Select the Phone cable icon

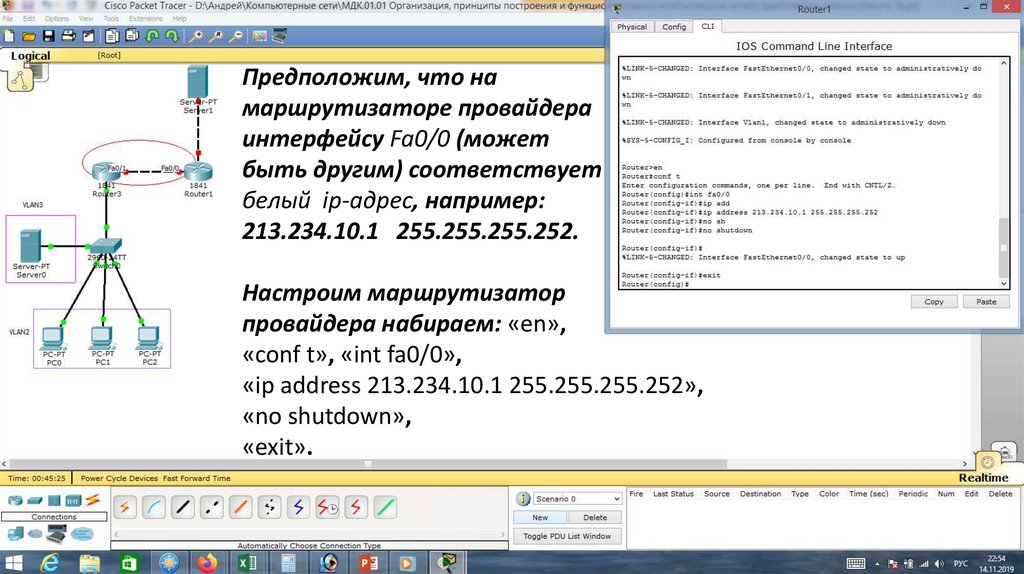pos(269,507)
